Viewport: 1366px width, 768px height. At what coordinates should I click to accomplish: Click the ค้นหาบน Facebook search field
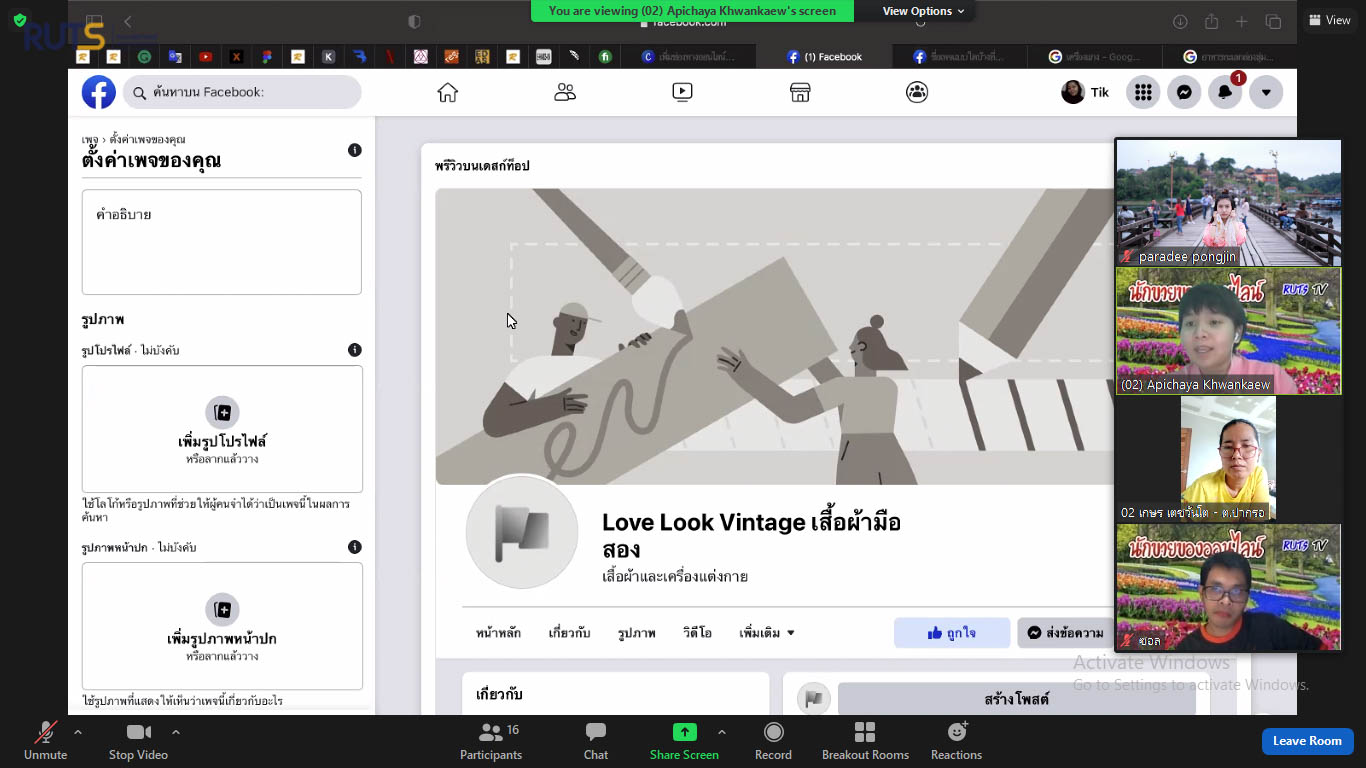pyautogui.click(x=242, y=92)
